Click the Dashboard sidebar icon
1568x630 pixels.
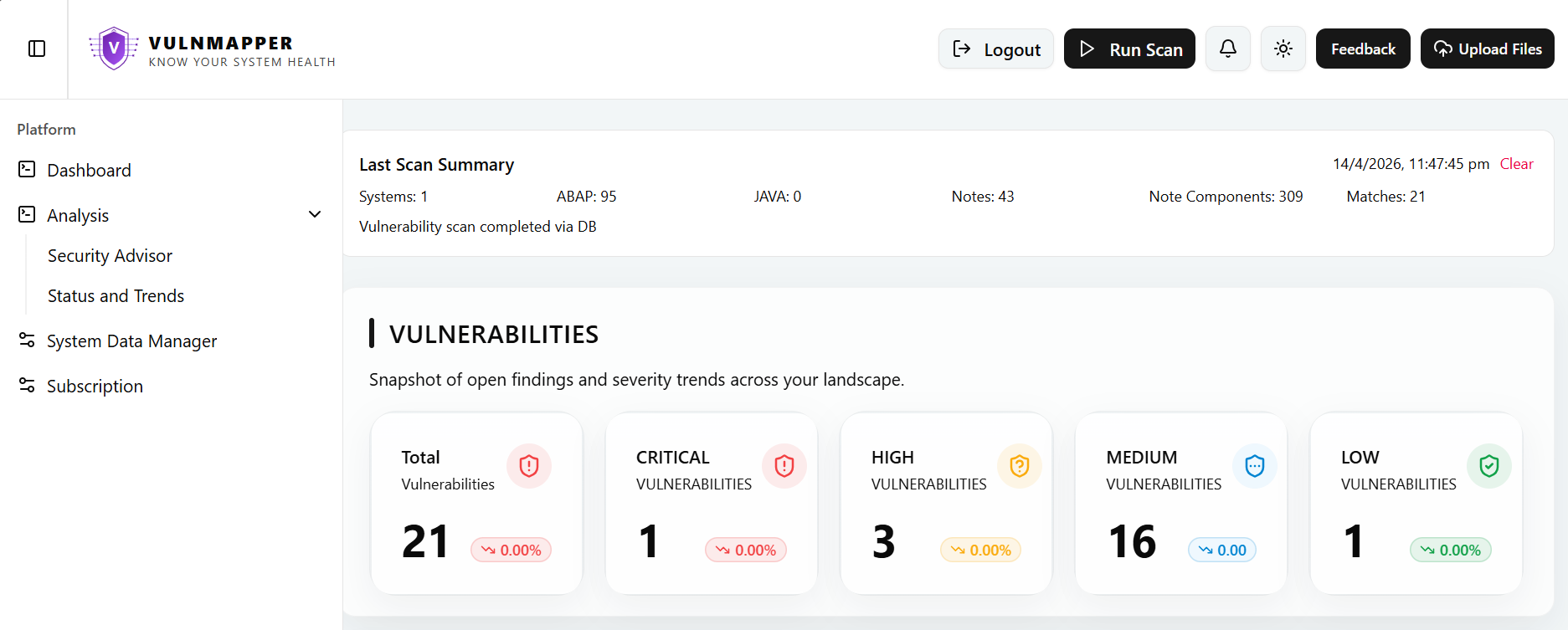tap(27, 170)
